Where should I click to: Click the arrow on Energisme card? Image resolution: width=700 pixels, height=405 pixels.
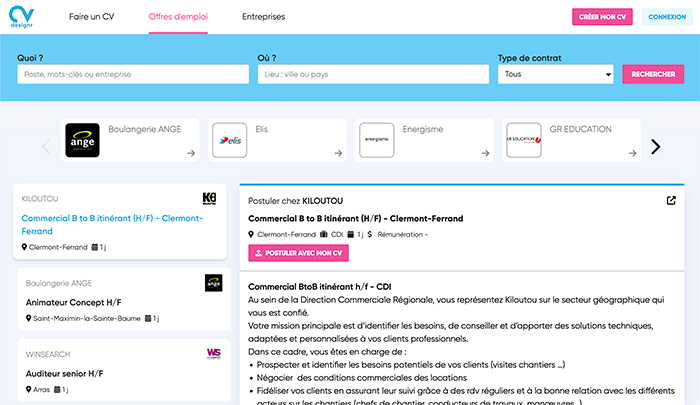pyautogui.click(x=485, y=153)
